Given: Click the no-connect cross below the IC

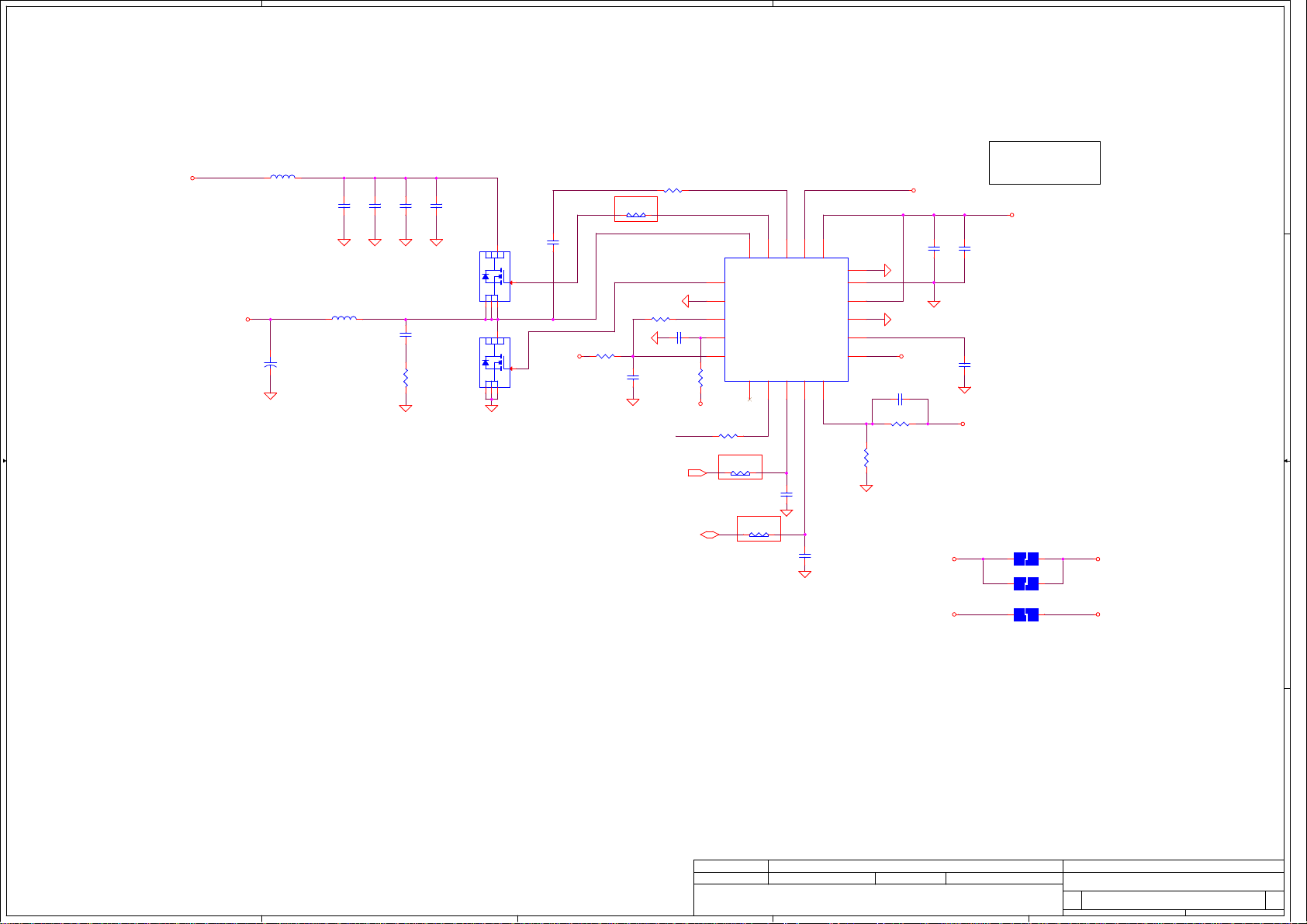Looking at the screenshot, I should pyautogui.click(x=749, y=399).
